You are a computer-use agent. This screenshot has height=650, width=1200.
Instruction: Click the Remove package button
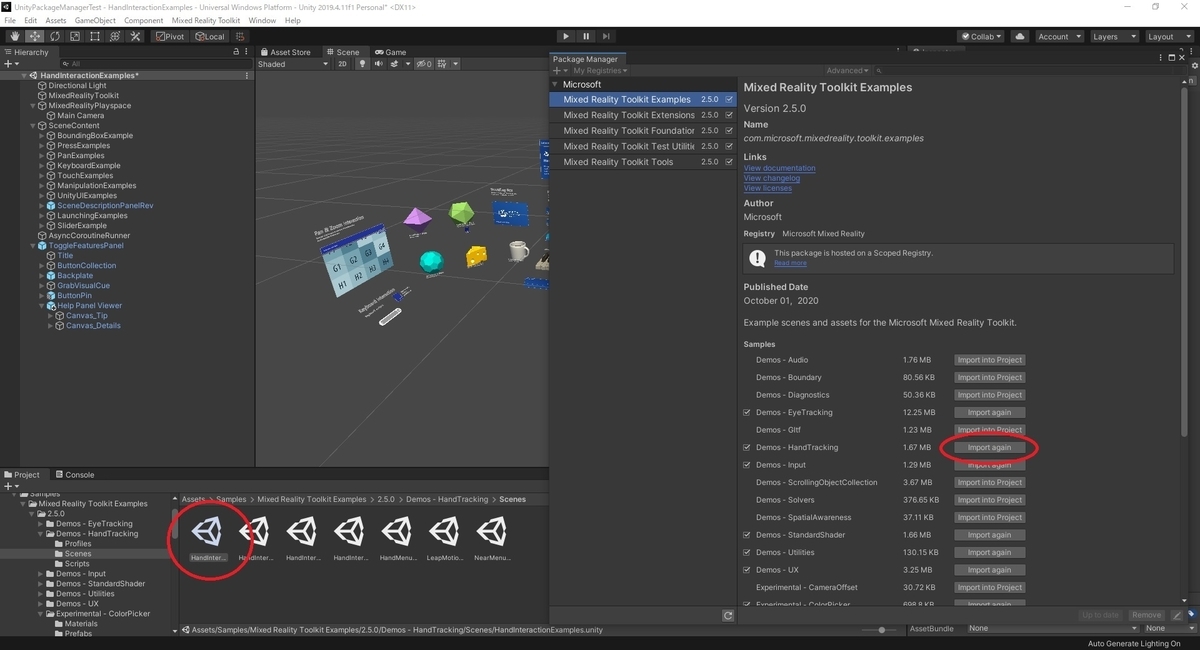[x=1146, y=616]
